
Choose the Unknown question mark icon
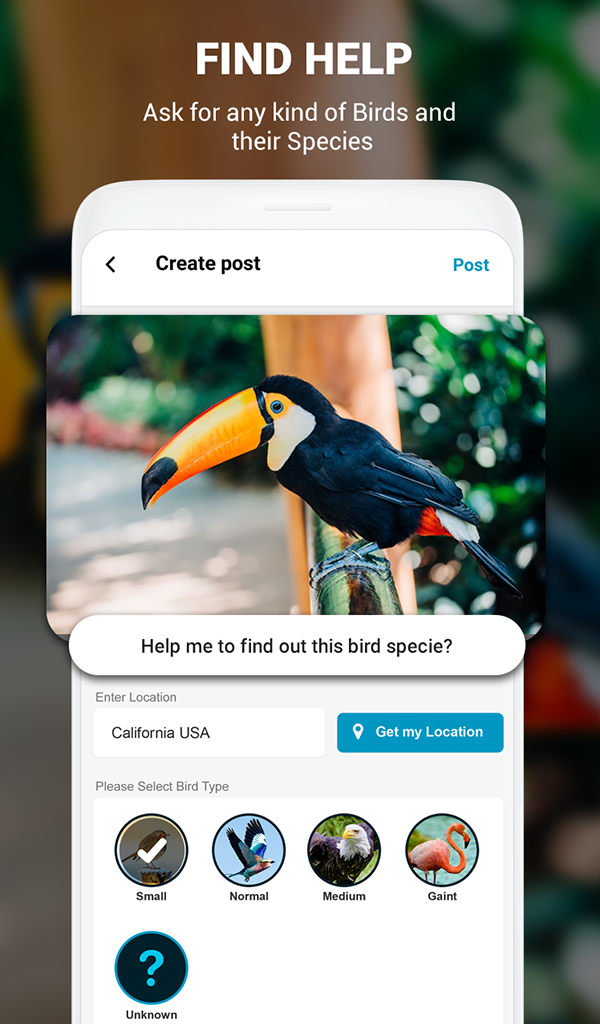click(151, 968)
